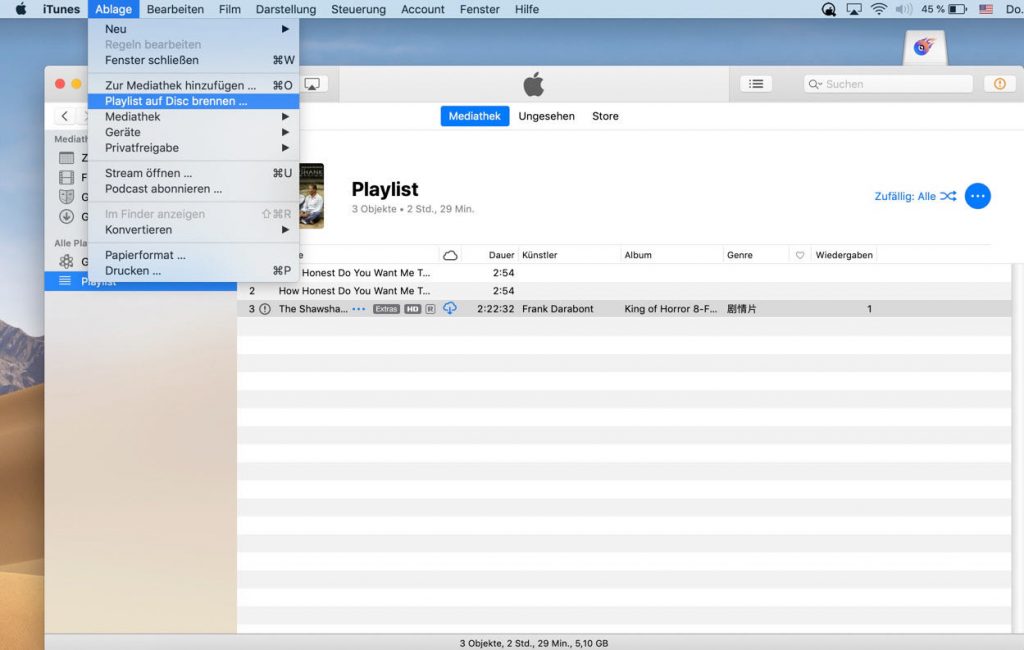Sort by the Dauer column
1024x650 pixels.
tap(502, 255)
